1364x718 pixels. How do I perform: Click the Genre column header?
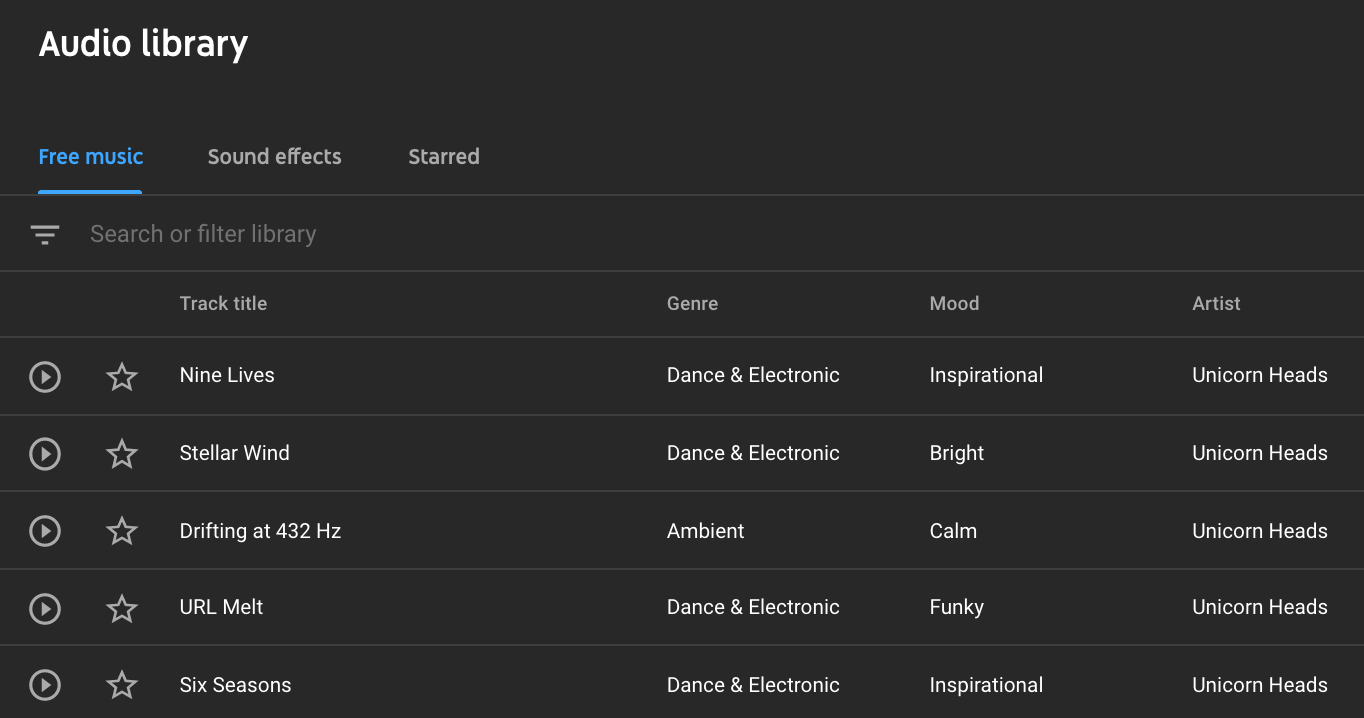click(692, 304)
